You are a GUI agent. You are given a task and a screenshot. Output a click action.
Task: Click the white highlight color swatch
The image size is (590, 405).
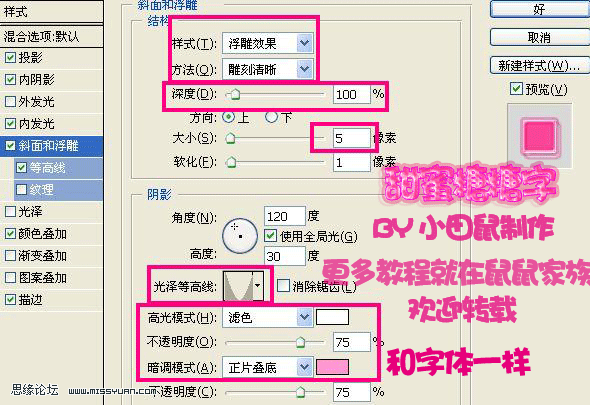[332, 317]
